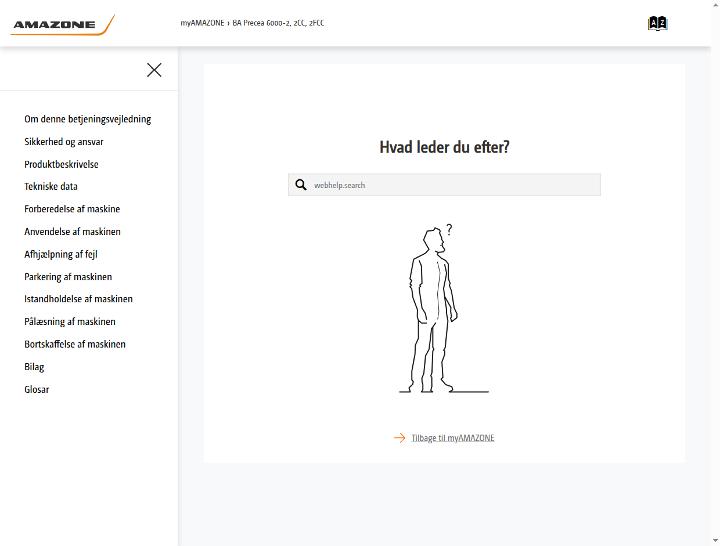Click the magnifying glass search icon
Image resolution: width=720 pixels, height=546 pixels.
click(301, 185)
